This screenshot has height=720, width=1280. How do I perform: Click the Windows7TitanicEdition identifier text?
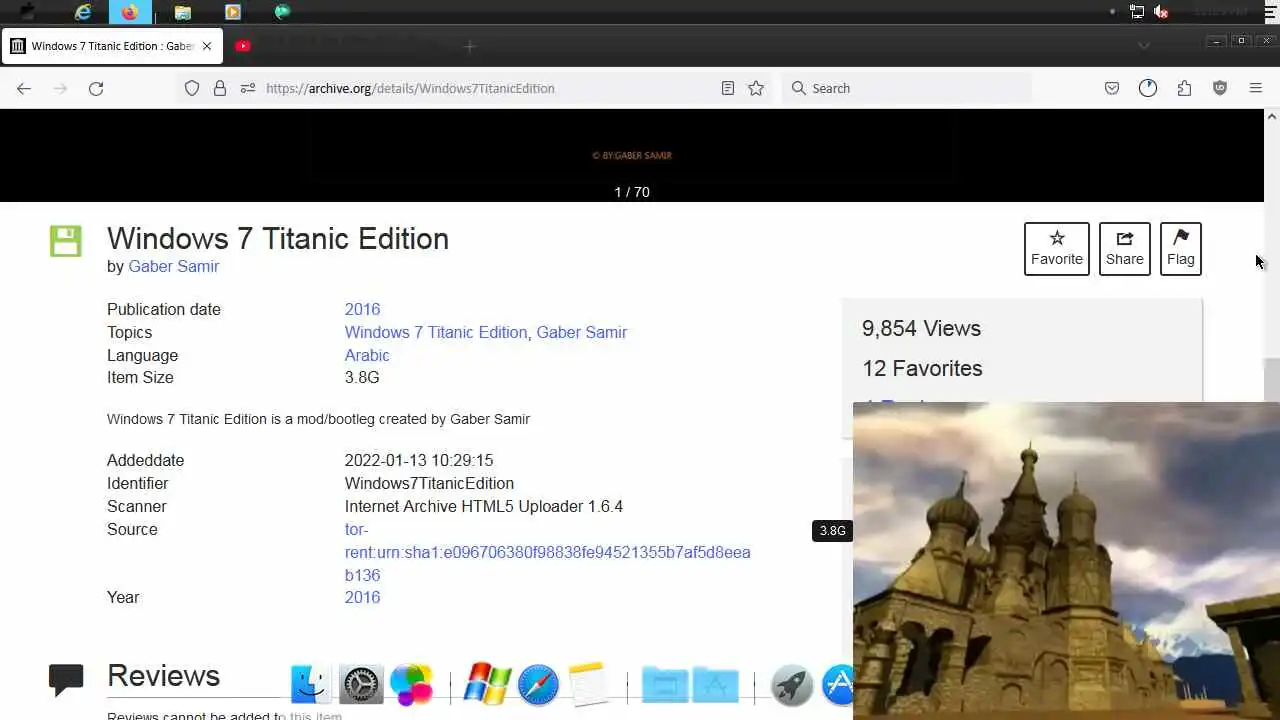(429, 483)
